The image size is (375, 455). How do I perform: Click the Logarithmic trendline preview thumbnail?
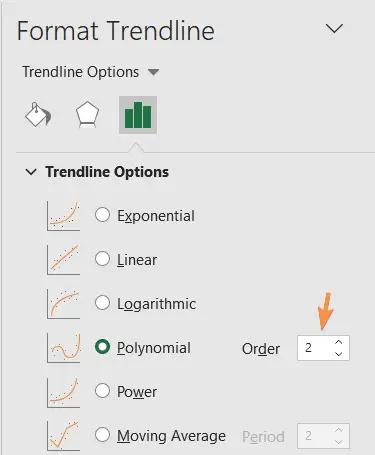pyautogui.click(x=63, y=304)
